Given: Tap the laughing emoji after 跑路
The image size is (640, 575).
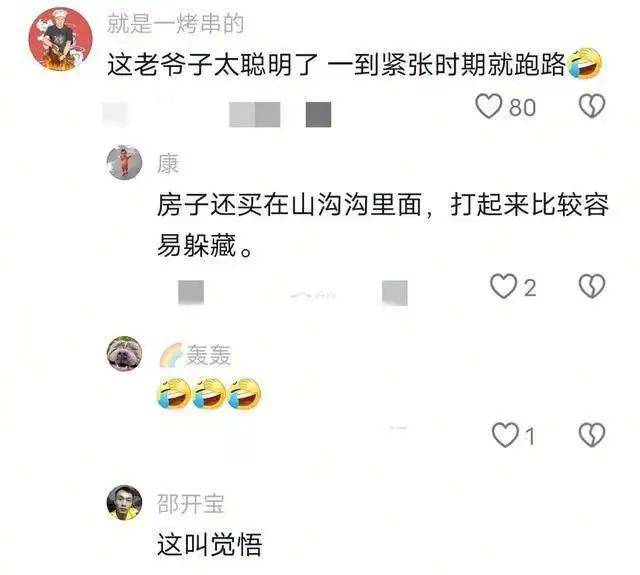Looking at the screenshot, I should click(584, 62).
